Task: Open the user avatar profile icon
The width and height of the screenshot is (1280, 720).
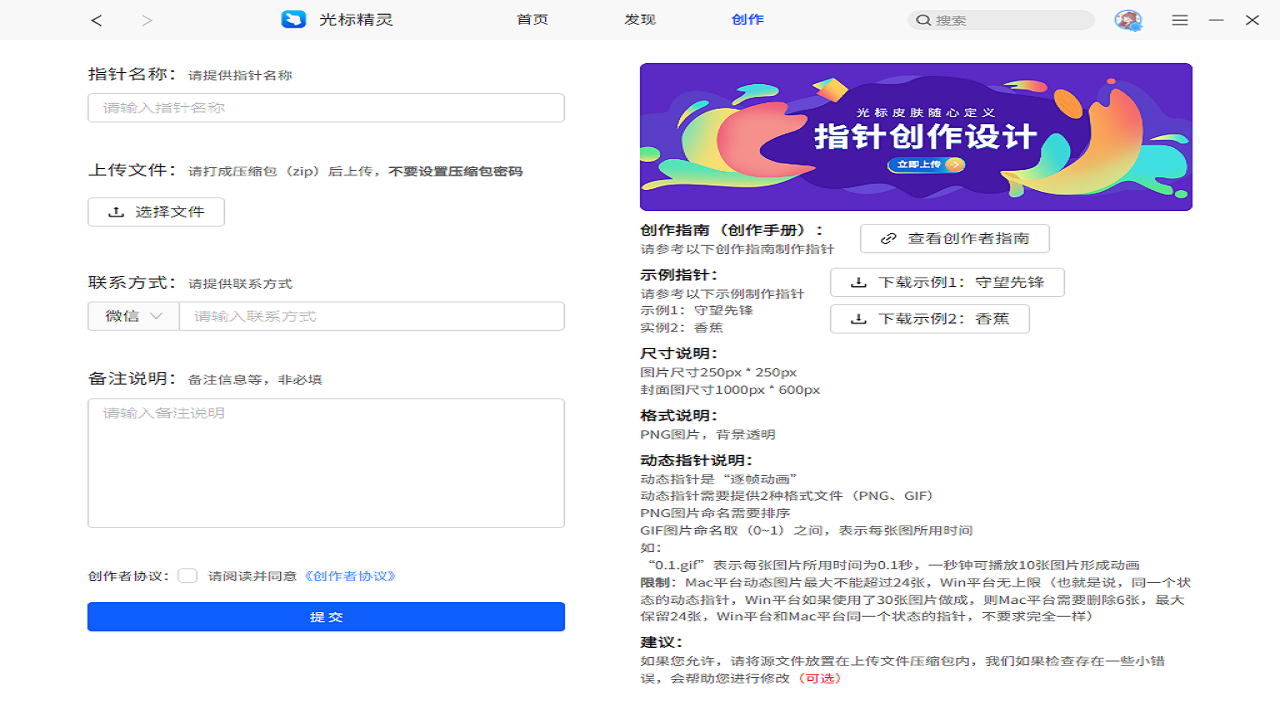Action: pos(1128,19)
